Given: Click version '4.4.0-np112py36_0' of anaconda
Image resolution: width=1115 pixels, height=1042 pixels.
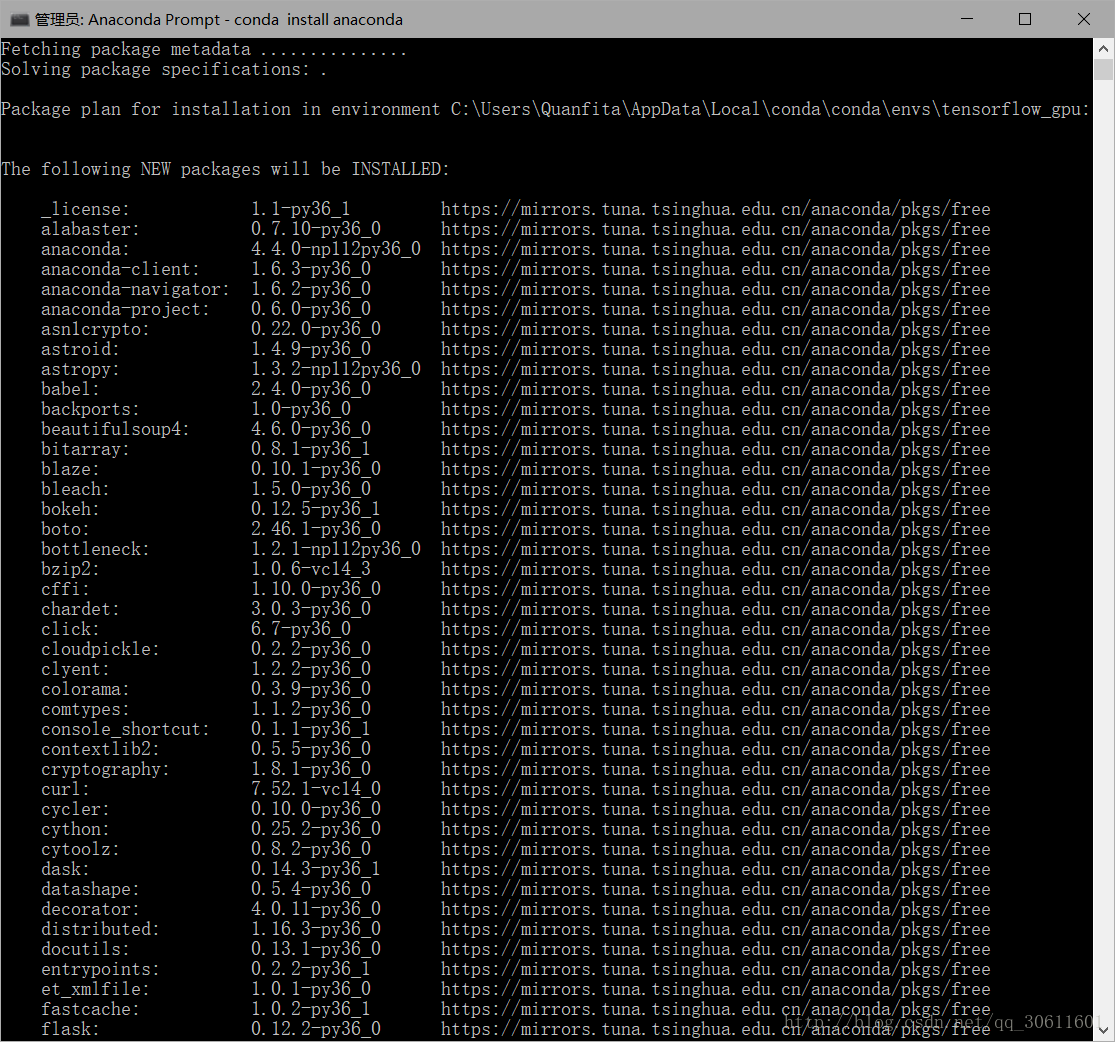Looking at the screenshot, I should tap(336, 249).
